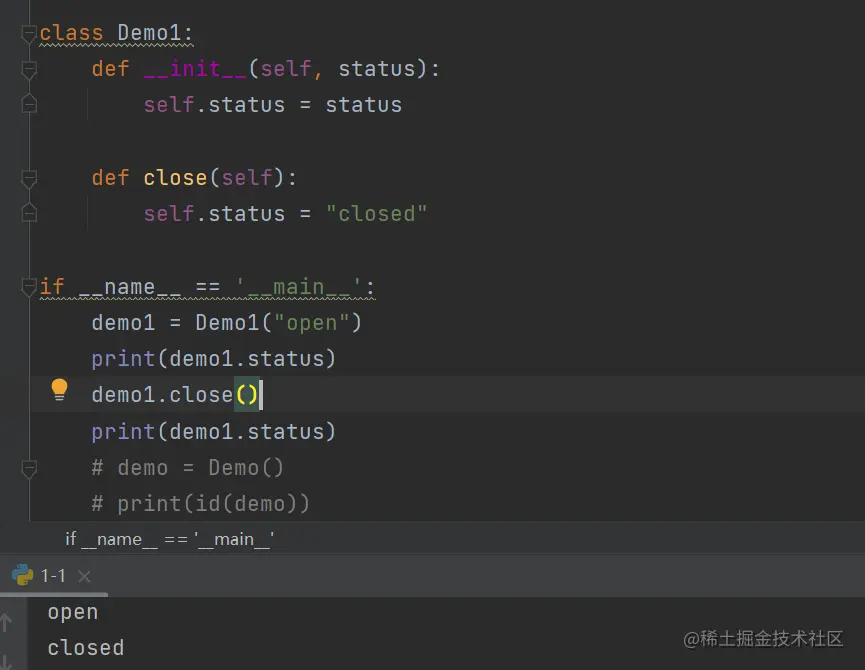Click the class name Demo1 in definition

pos(149,33)
